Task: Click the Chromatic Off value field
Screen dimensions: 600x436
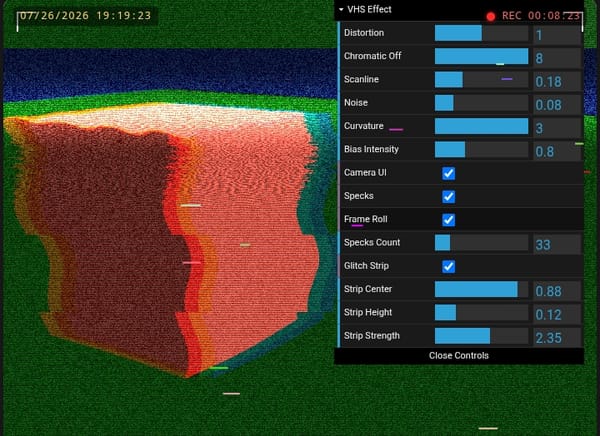Action: pyautogui.click(x=557, y=58)
